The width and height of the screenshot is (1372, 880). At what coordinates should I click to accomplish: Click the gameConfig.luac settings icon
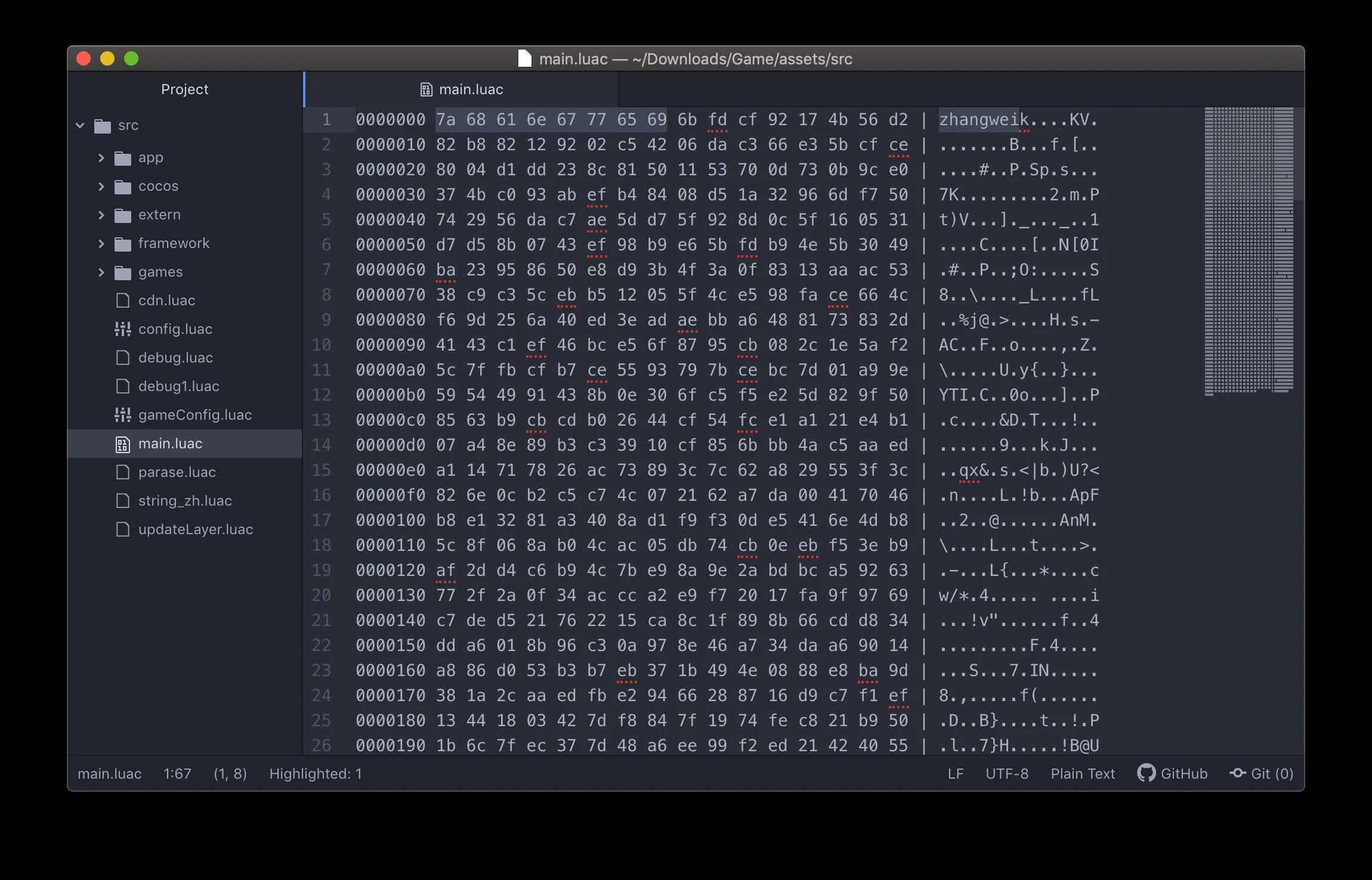(x=123, y=415)
